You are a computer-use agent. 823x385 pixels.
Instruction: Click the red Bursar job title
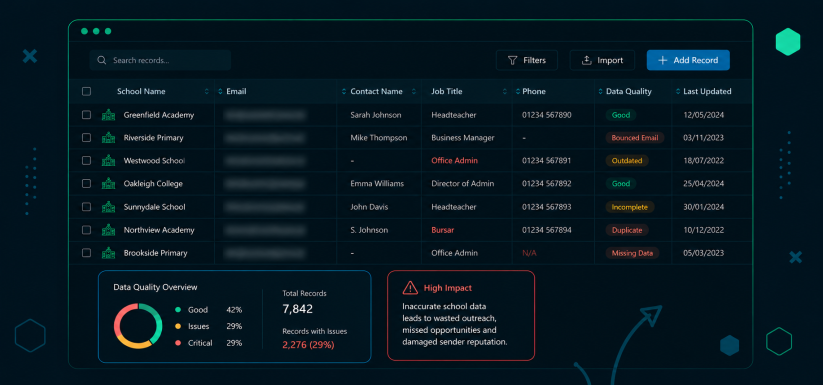click(442, 230)
